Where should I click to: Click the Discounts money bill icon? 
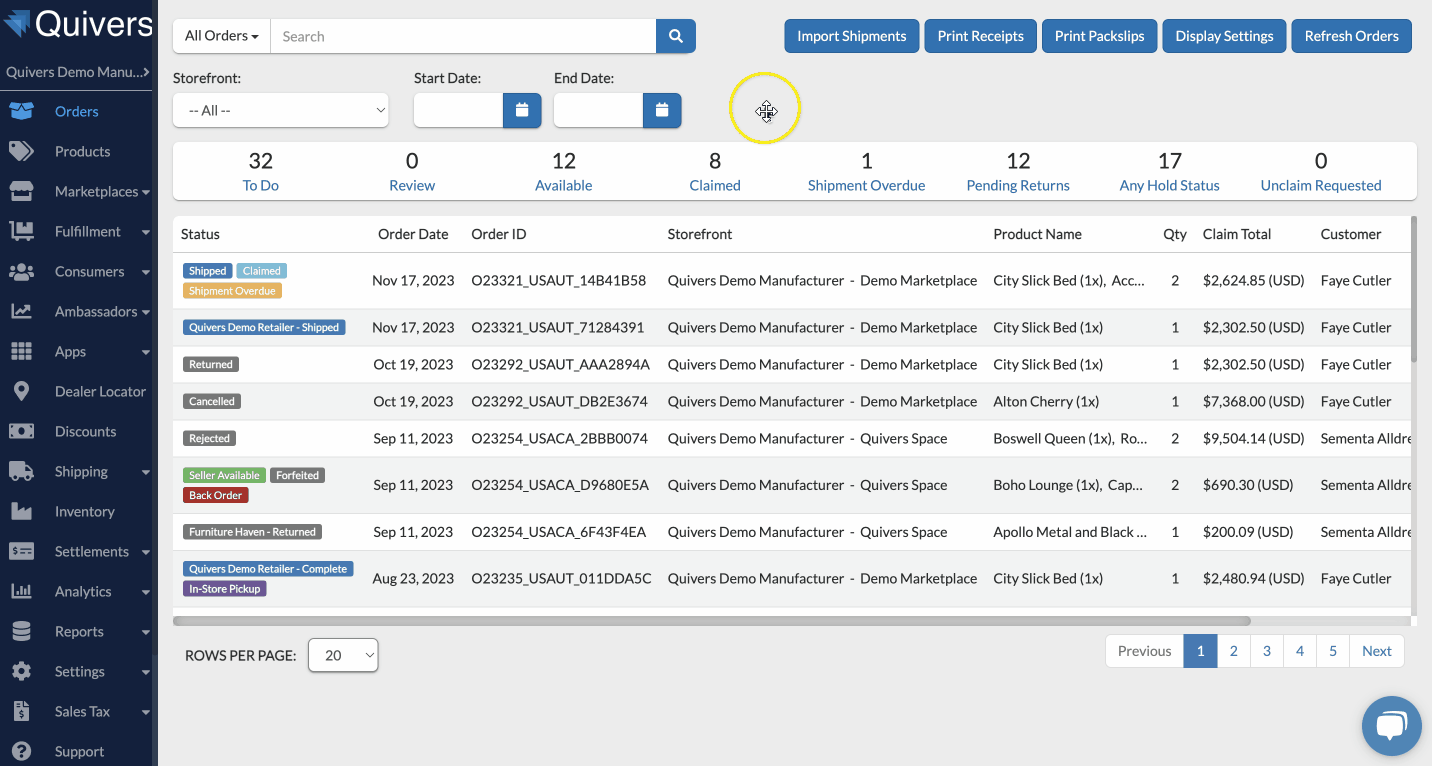click(x=21, y=431)
